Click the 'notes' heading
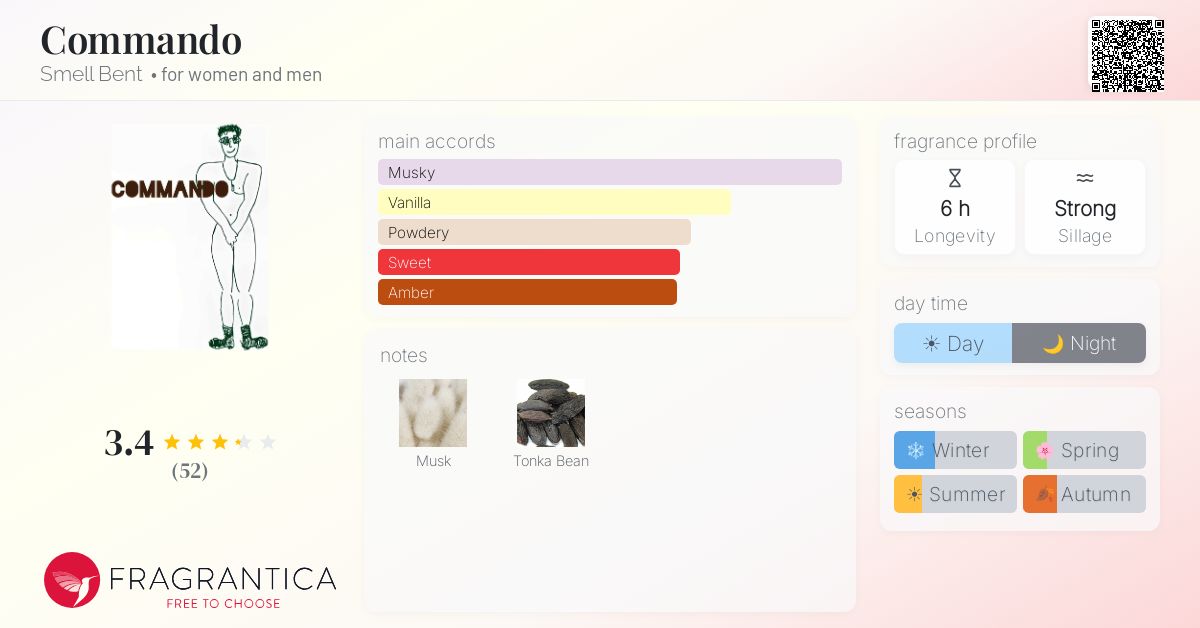The image size is (1200, 628). (x=404, y=355)
